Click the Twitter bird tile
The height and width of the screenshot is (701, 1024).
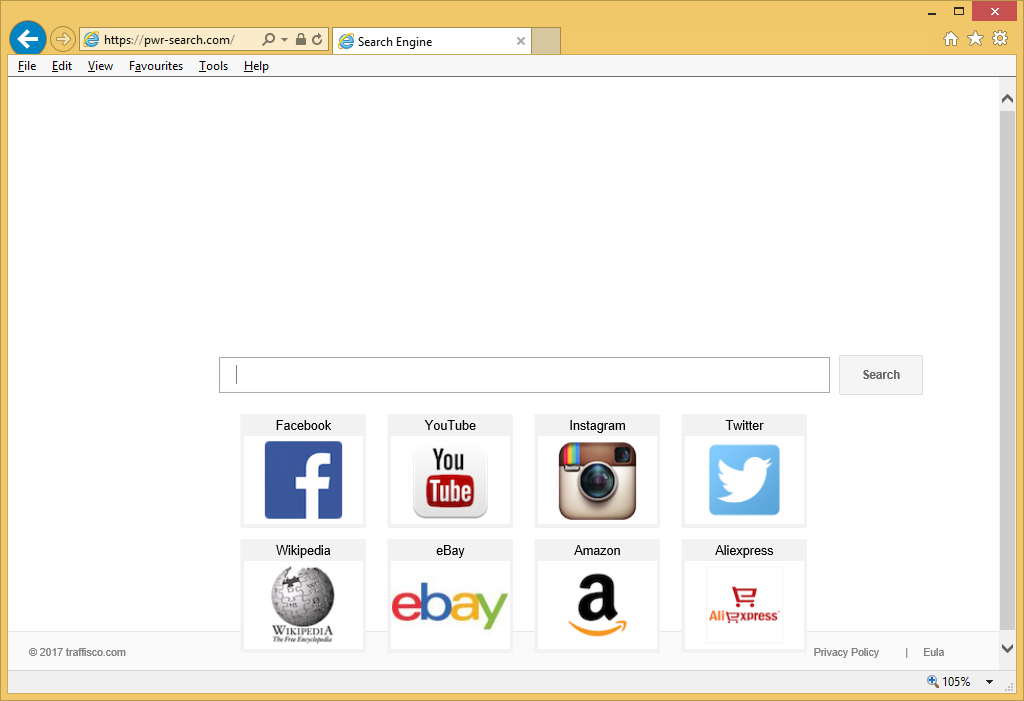tap(744, 480)
